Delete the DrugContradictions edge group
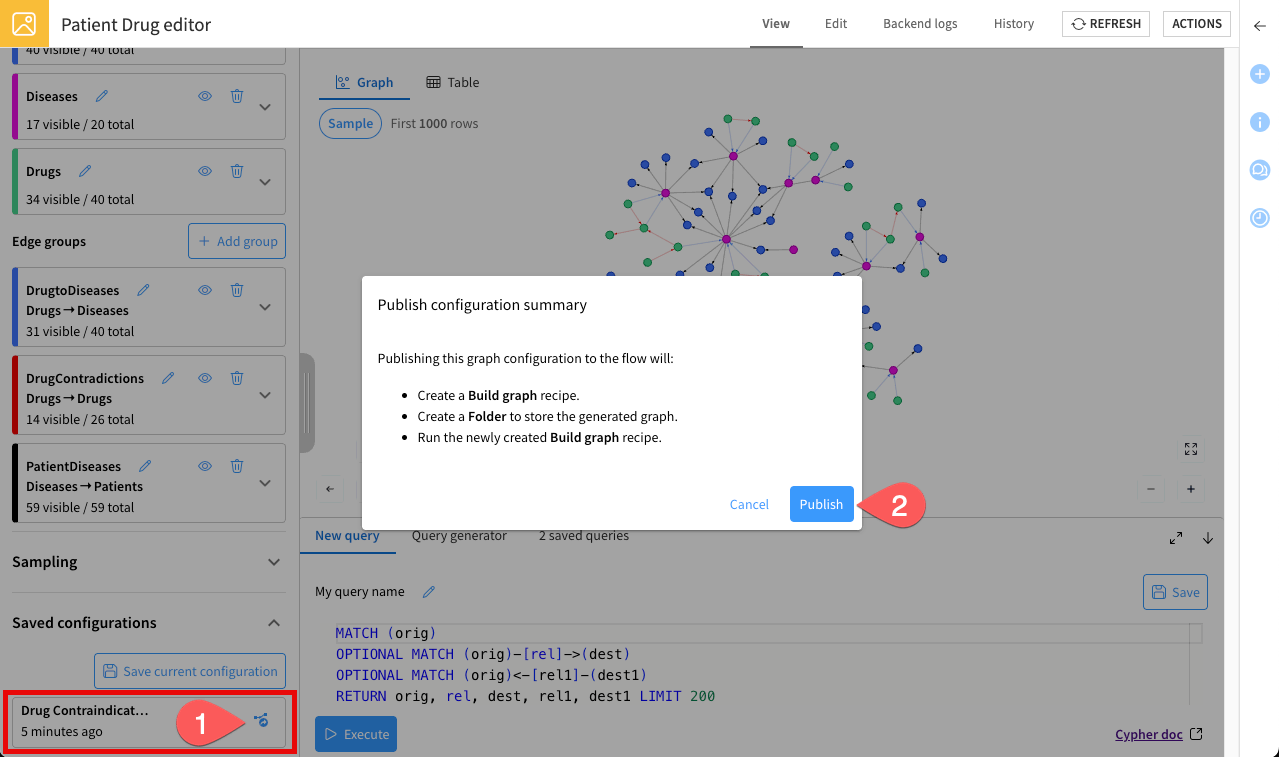This screenshot has height=757, width=1279. [237, 378]
